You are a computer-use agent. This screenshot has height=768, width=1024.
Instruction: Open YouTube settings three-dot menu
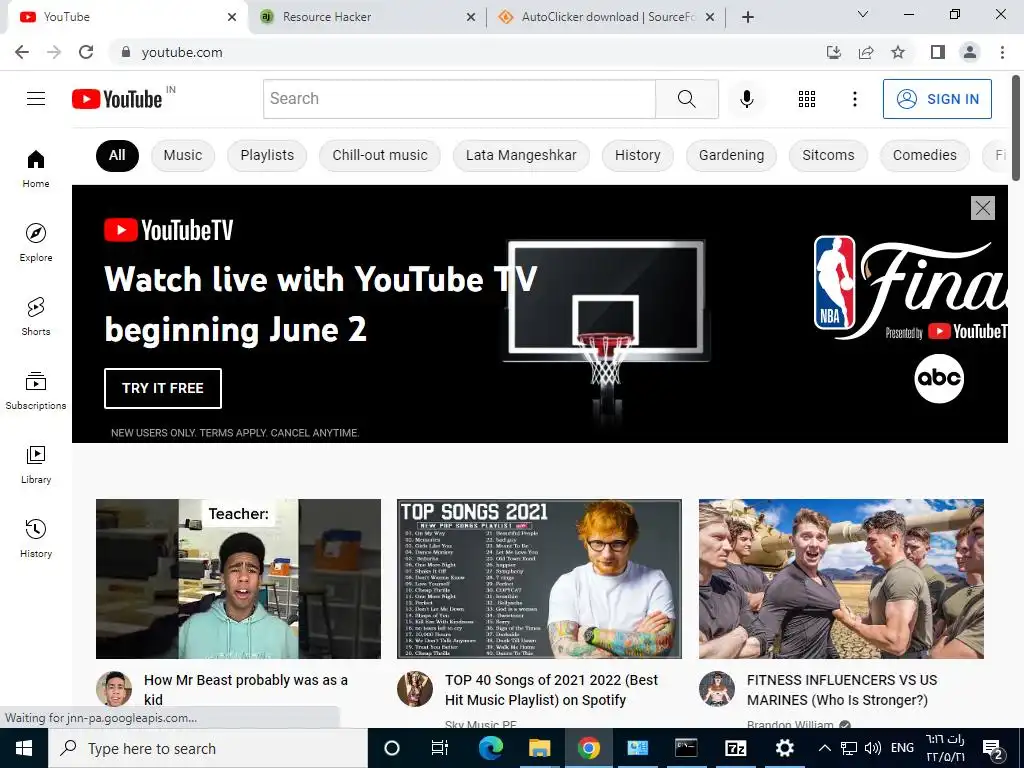[x=854, y=99]
